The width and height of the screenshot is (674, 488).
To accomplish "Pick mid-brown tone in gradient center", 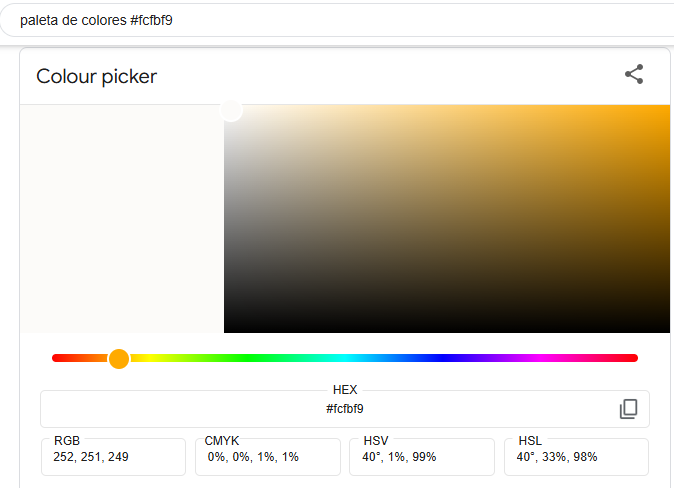I will [447, 219].
